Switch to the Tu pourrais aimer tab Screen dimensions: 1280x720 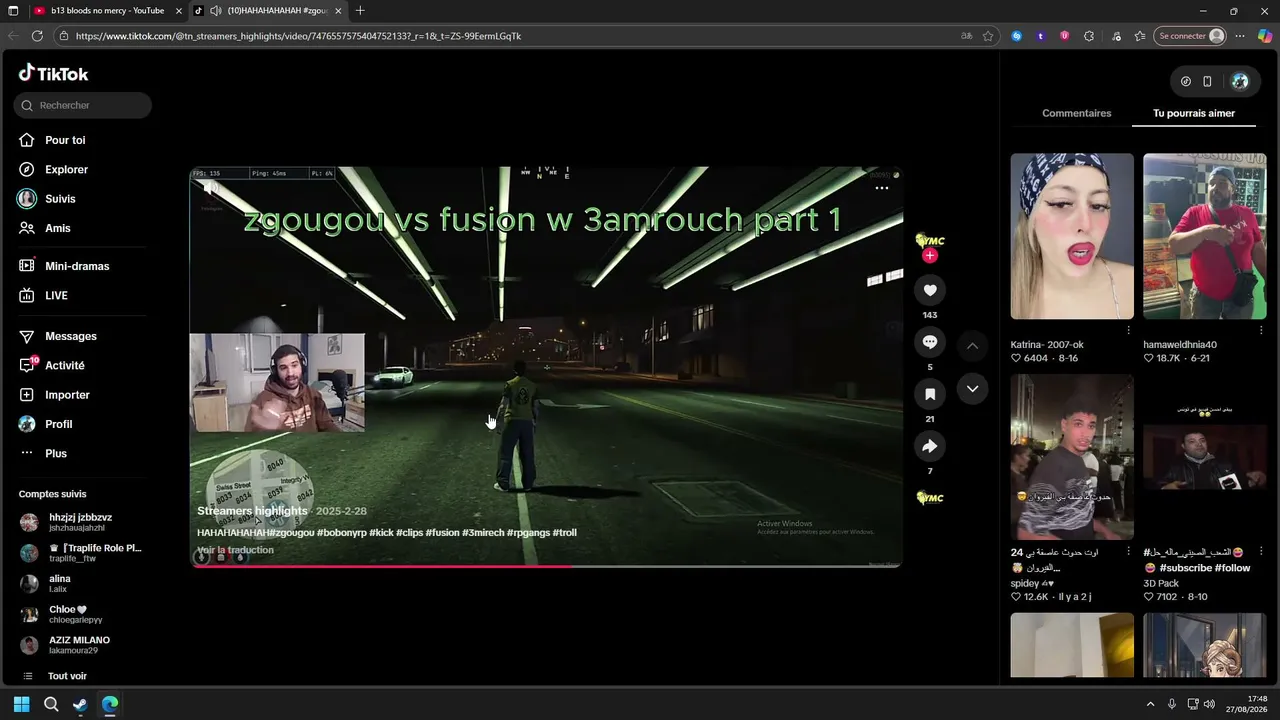coord(1194,113)
